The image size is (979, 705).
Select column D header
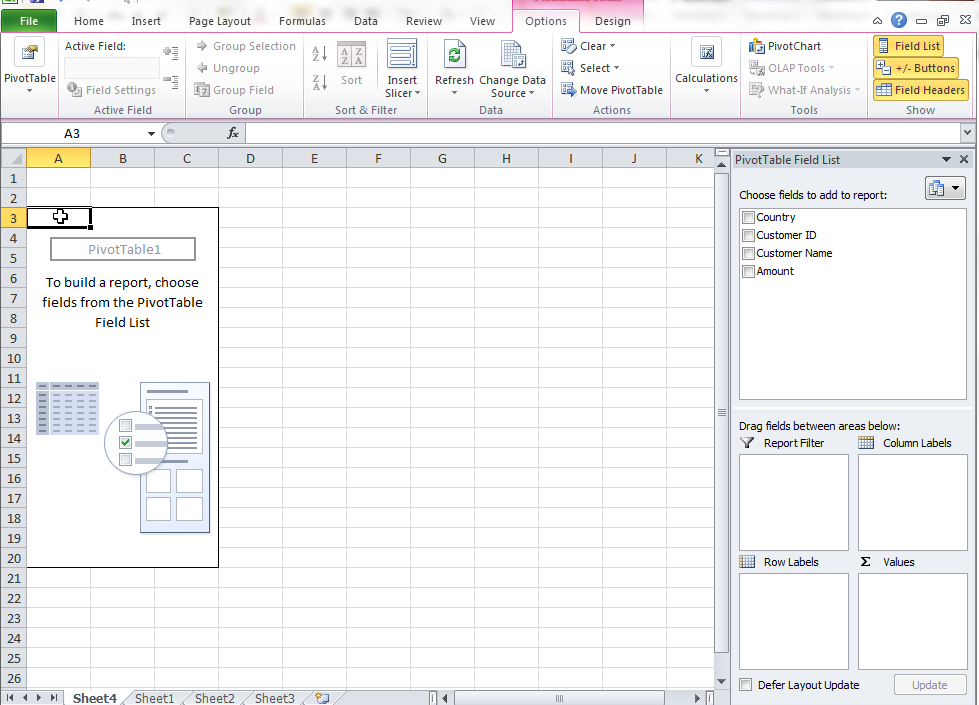[250, 159]
